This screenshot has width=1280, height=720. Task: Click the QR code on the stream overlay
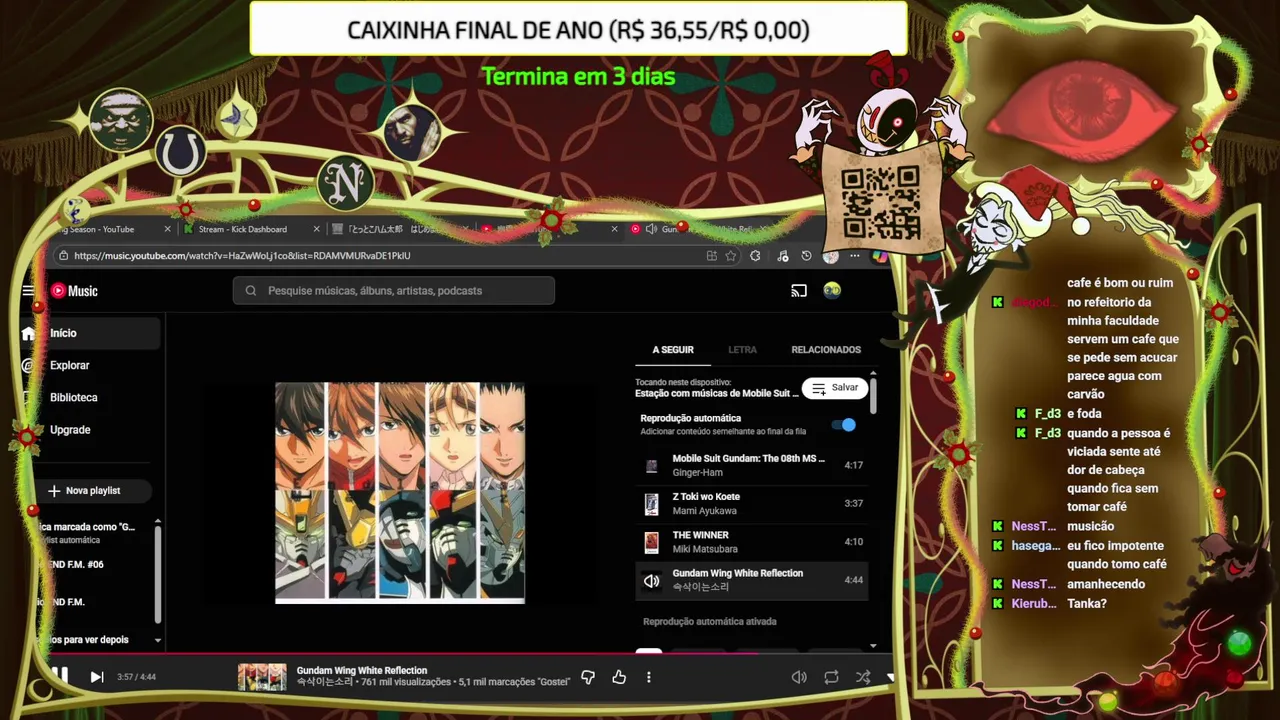click(x=880, y=201)
